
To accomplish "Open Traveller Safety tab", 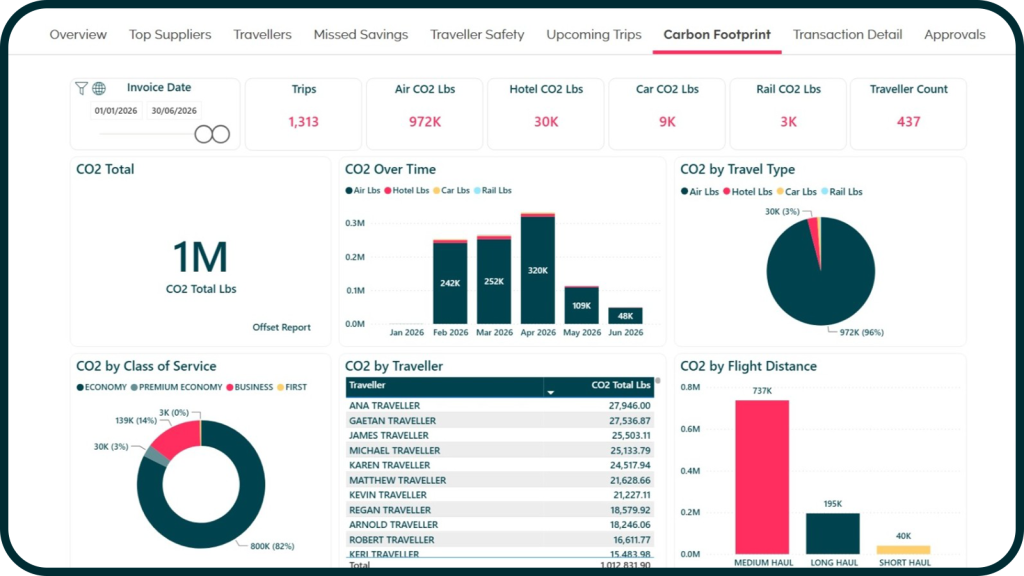I will click(477, 35).
